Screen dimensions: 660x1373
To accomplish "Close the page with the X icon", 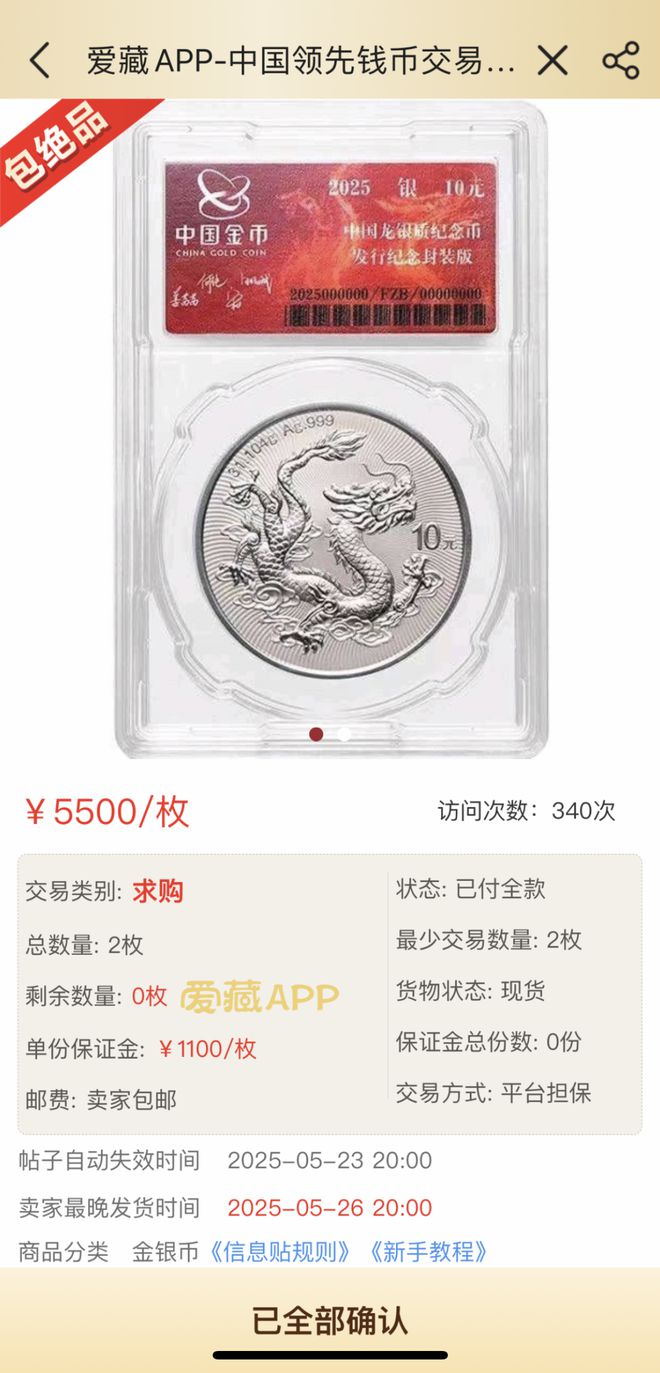I will point(553,61).
